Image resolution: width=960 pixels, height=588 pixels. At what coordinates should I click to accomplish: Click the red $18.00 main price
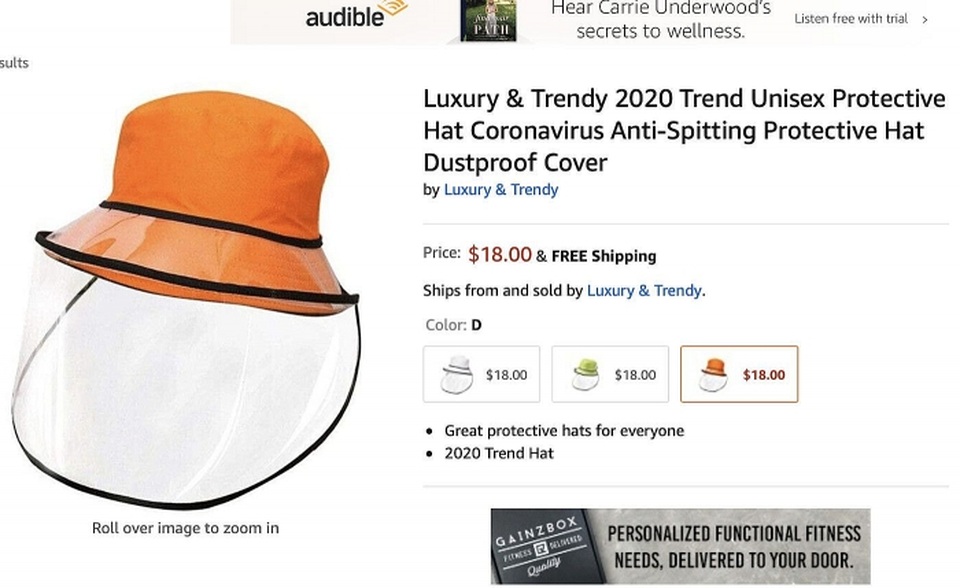click(x=499, y=254)
